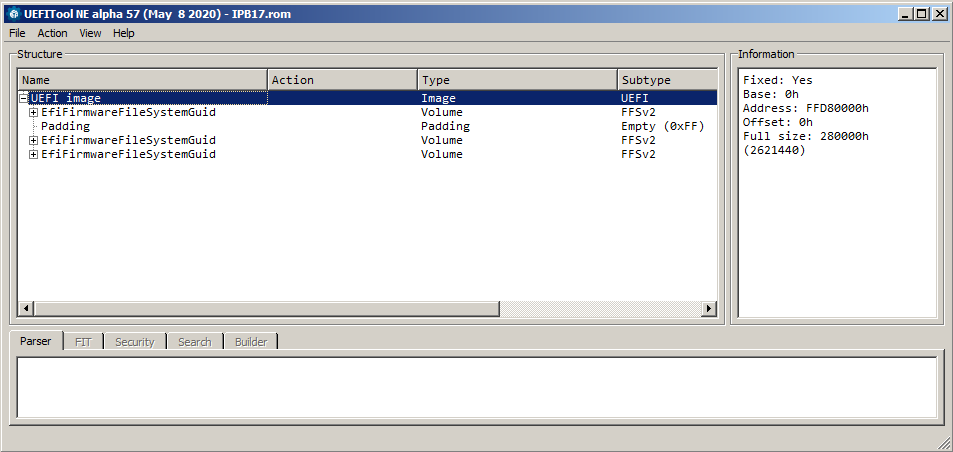Open the View menu
Screen dimensions: 953x452
coord(90,33)
